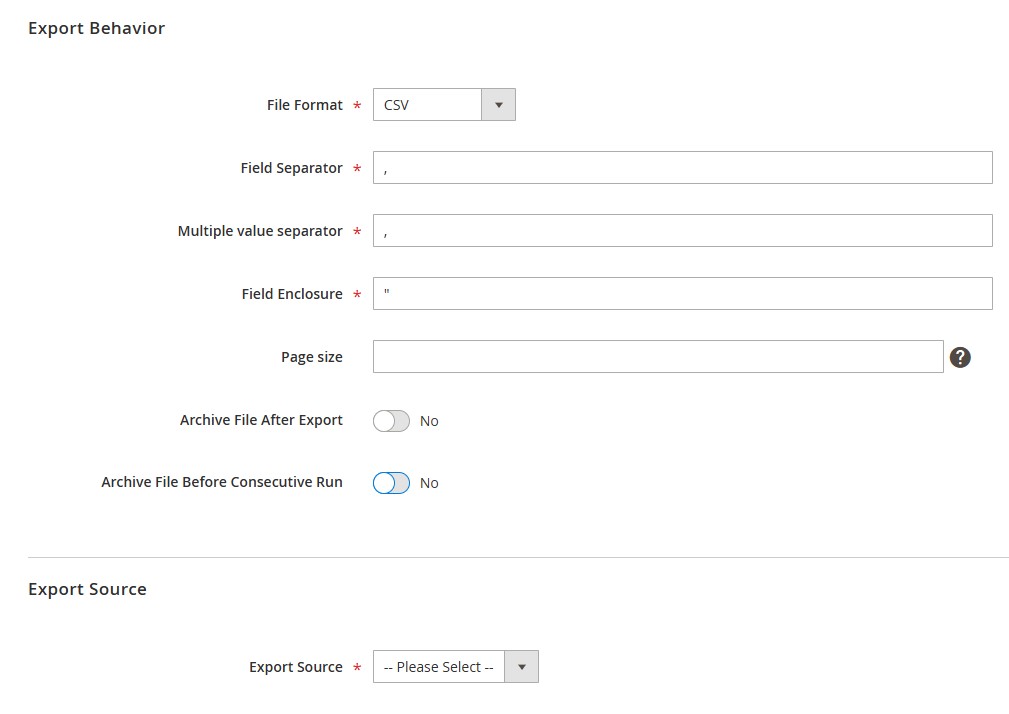The width and height of the screenshot is (1009, 714).
Task: Click the required asterisk beside File Format
Action: point(357,104)
